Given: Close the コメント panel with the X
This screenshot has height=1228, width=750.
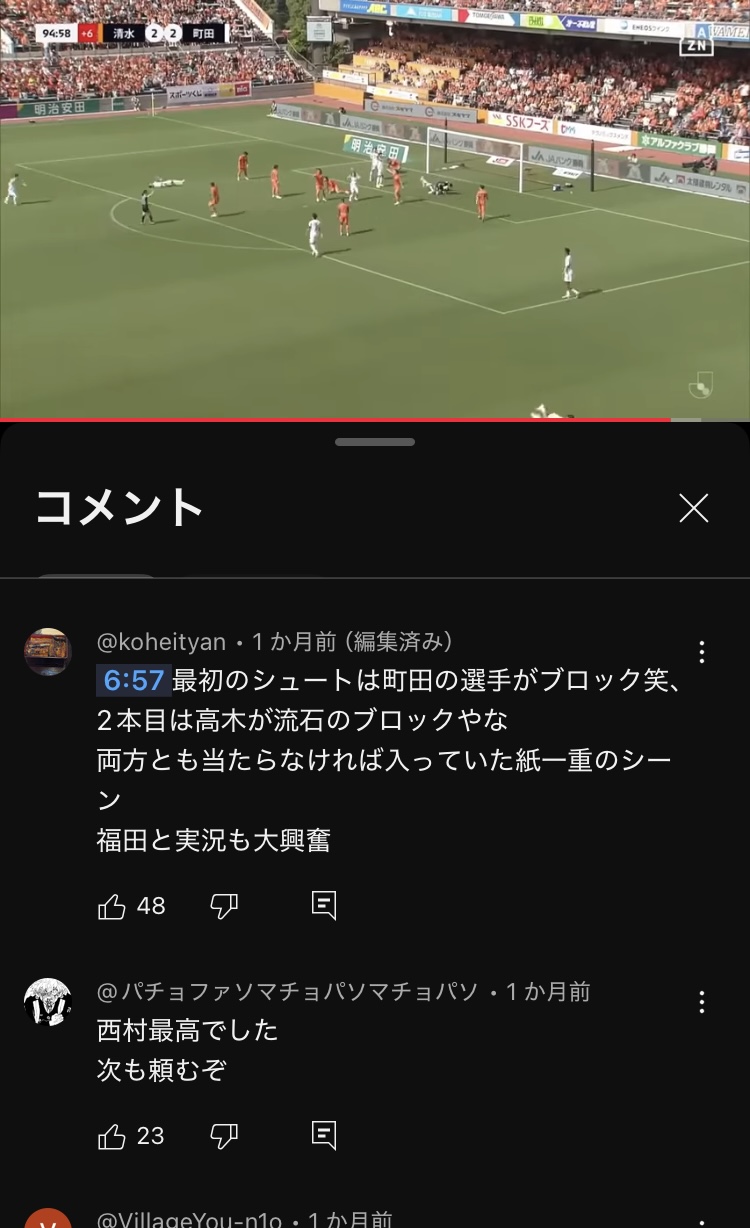Looking at the screenshot, I should click(693, 508).
